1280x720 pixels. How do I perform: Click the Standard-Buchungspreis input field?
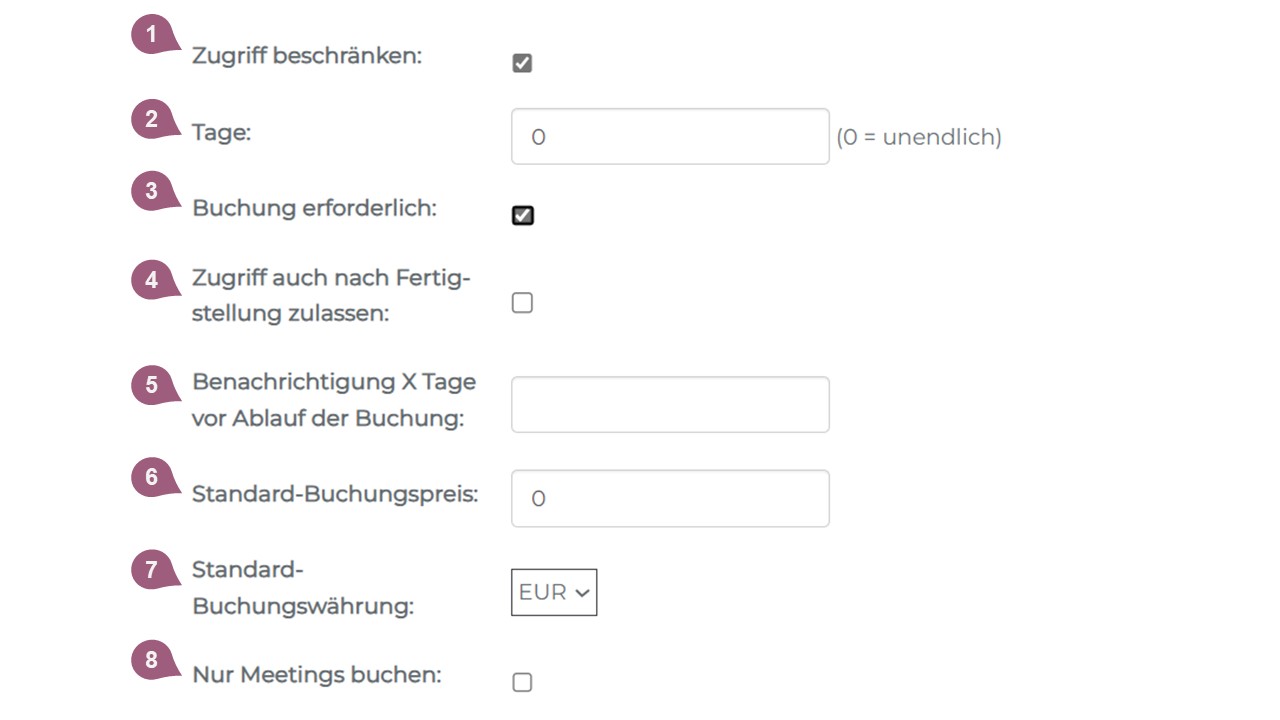pos(670,498)
